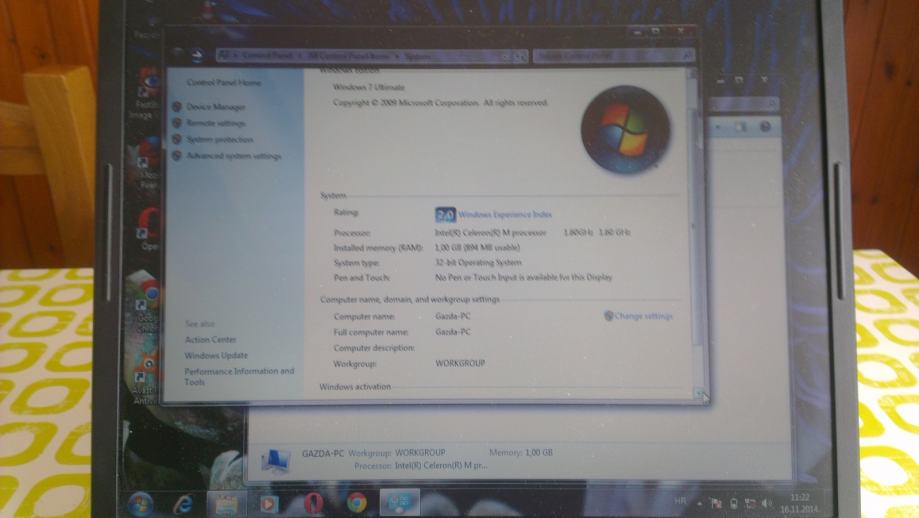Click the Intel Celeron M processor text
This screenshot has height=518, width=919.
tap(491, 233)
